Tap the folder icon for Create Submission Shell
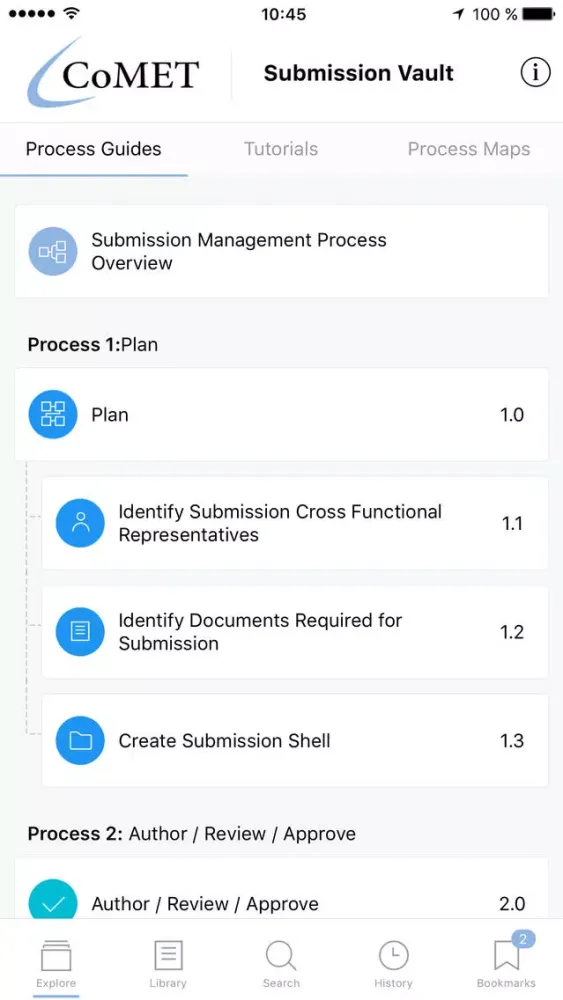Screen dimensions: 563x1000 point(80,740)
